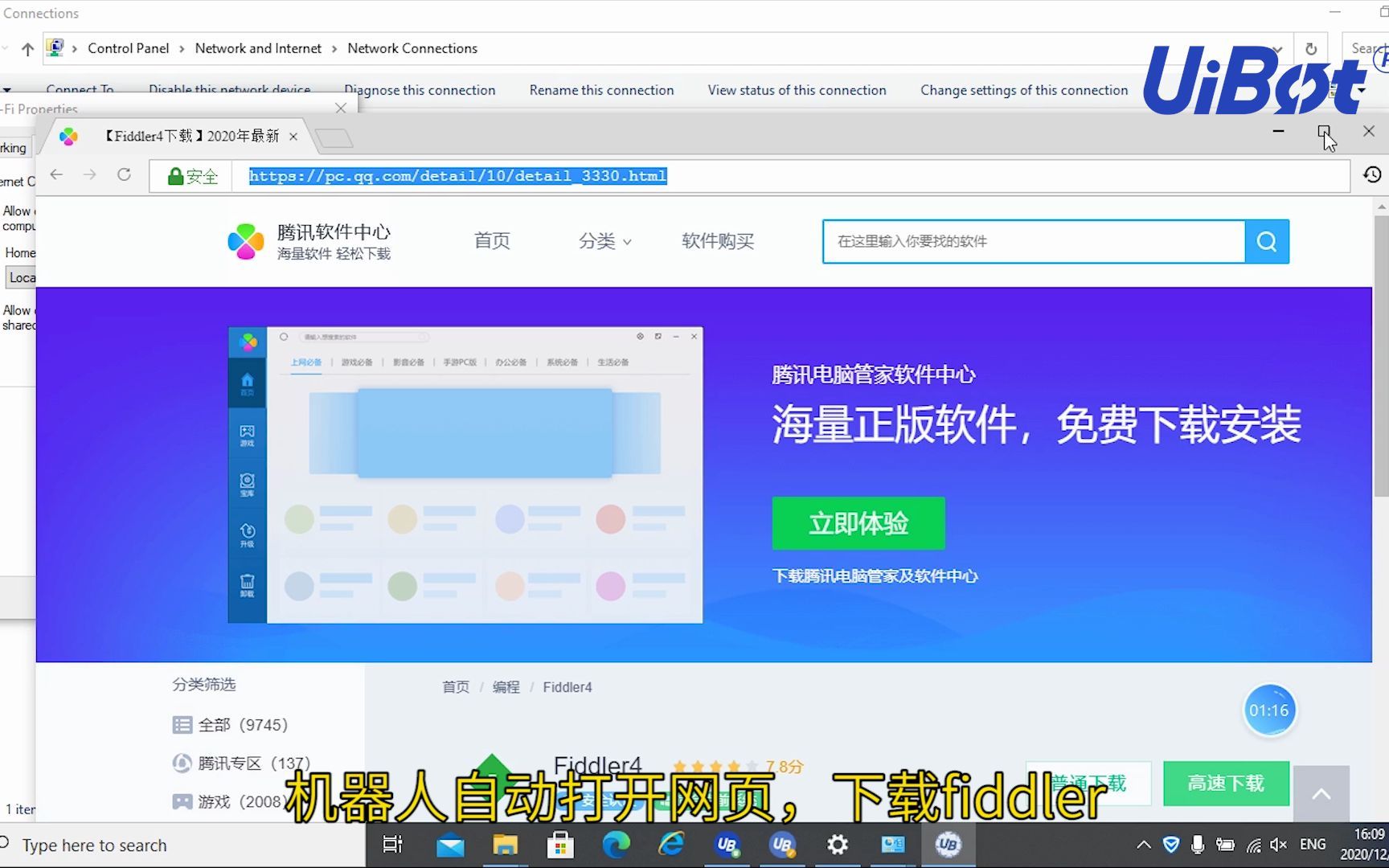Screen dimensions: 1389x868
Task: Click Change settings of this connection
Action: click(1024, 90)
